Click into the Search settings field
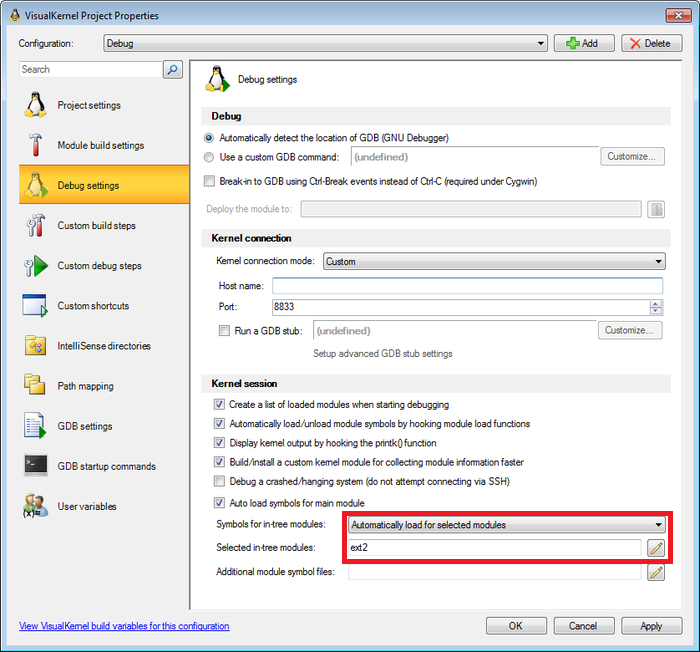The height and width of the screenshot is (652, 700). coord(91,70)
